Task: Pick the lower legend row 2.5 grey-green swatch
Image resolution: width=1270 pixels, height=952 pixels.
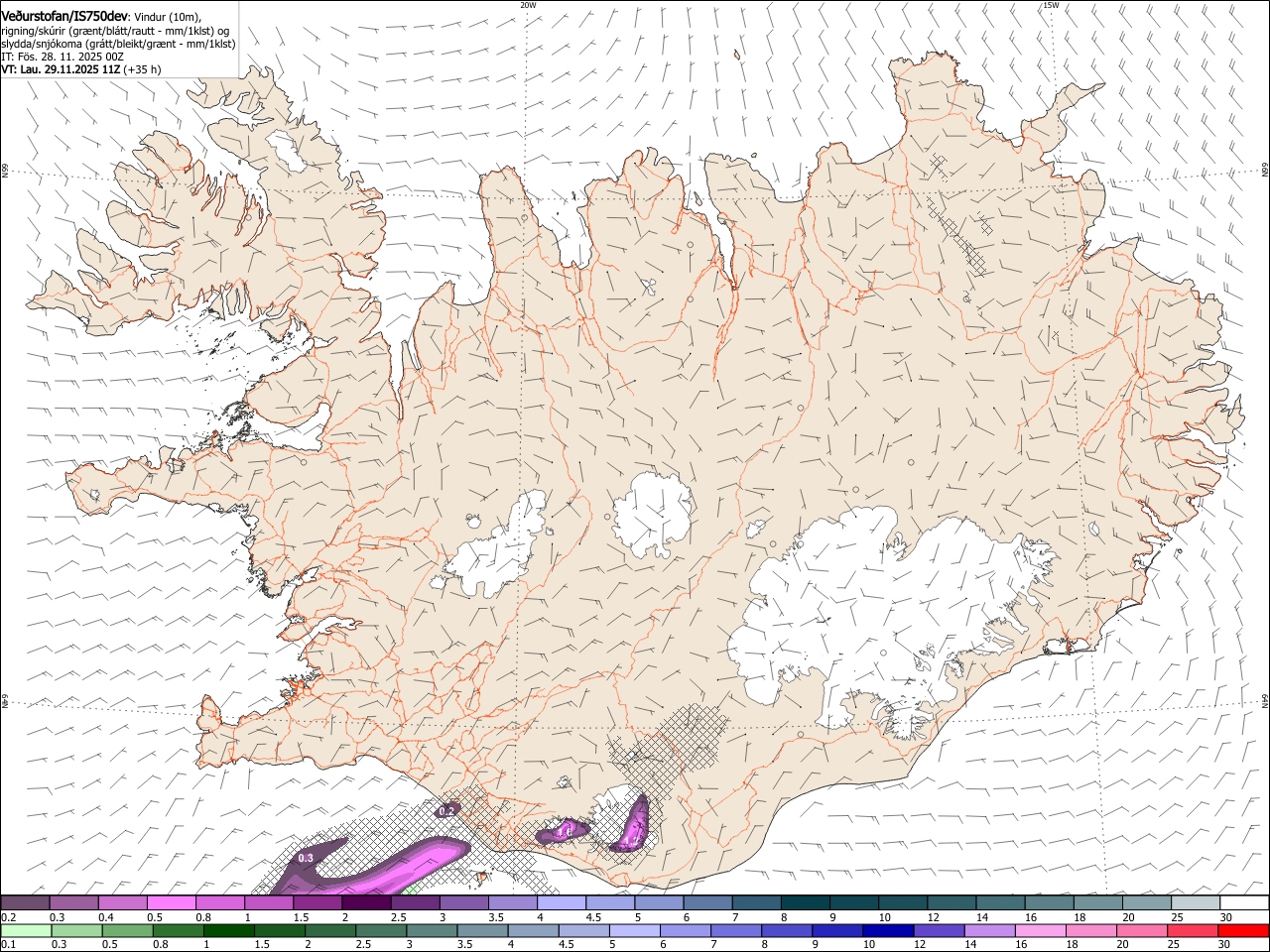Action: (x=382, y=931)
